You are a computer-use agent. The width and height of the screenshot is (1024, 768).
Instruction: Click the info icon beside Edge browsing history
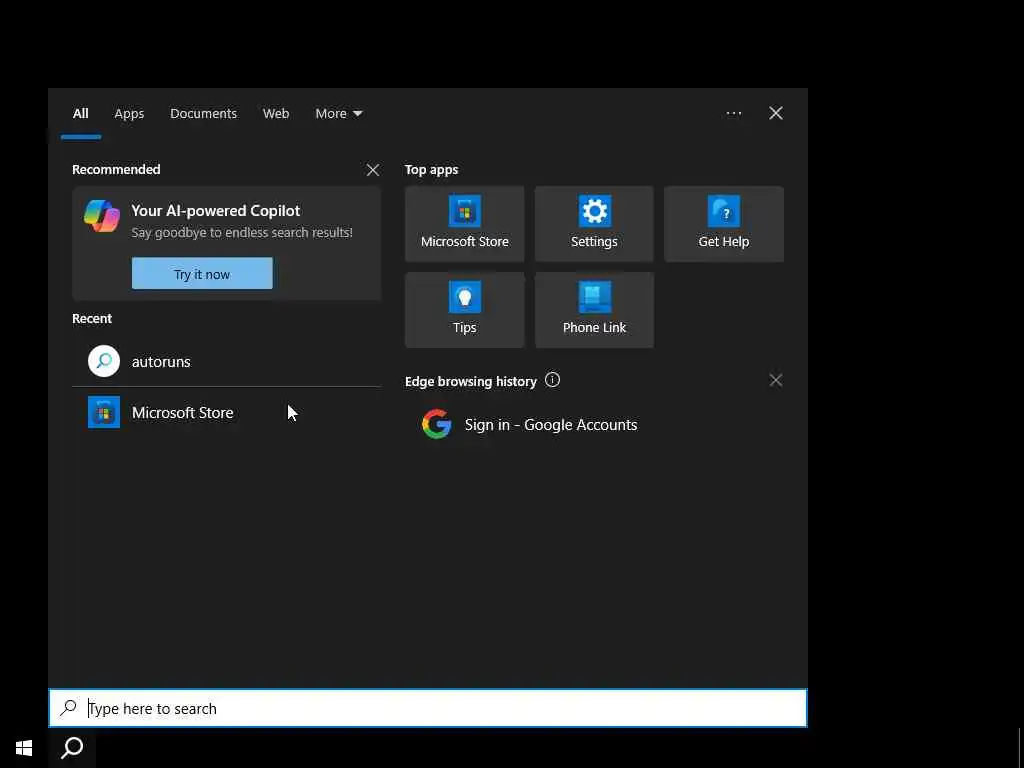pos(552,380)
